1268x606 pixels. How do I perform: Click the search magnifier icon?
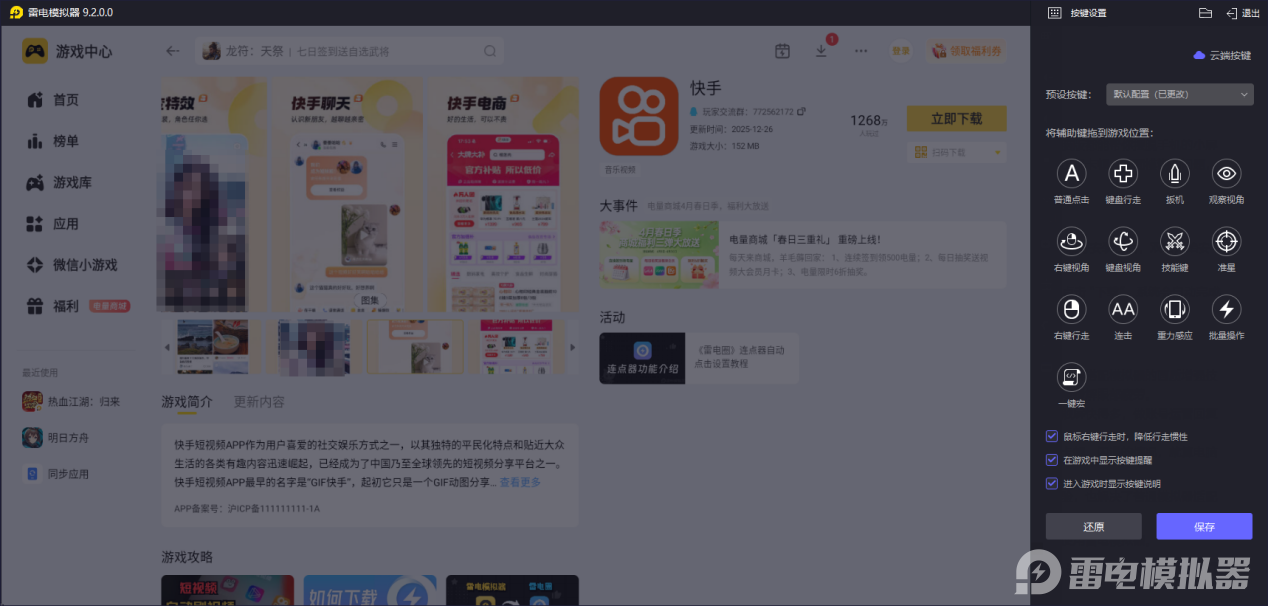coord(490,51)
